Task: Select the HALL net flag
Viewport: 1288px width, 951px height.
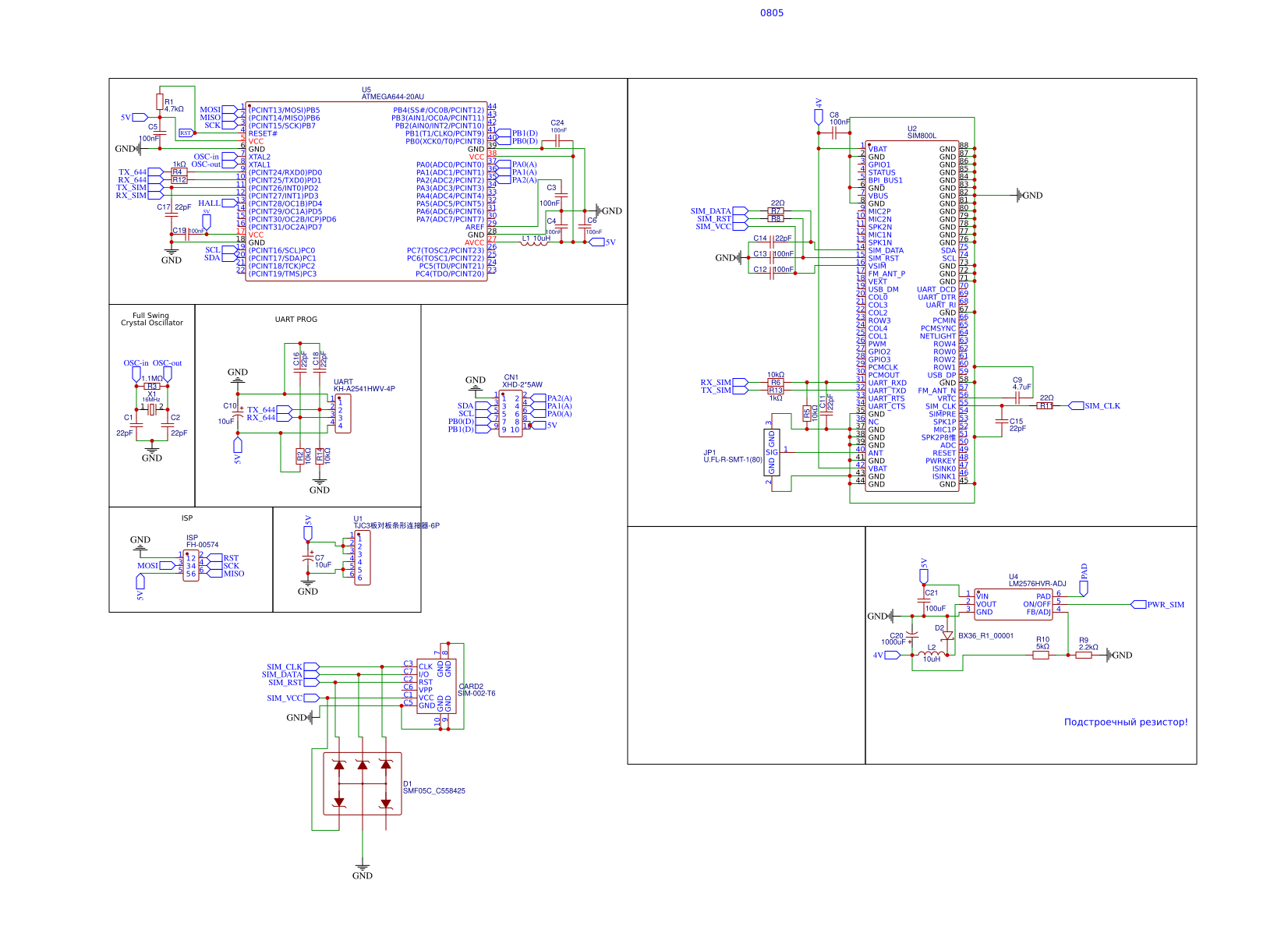Action: [x=217, y=203]
